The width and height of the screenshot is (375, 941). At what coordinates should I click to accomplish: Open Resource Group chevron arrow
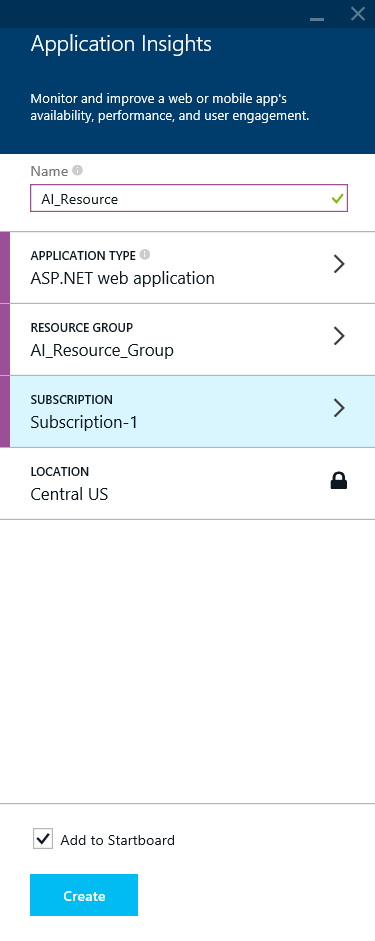coord(339,335)
